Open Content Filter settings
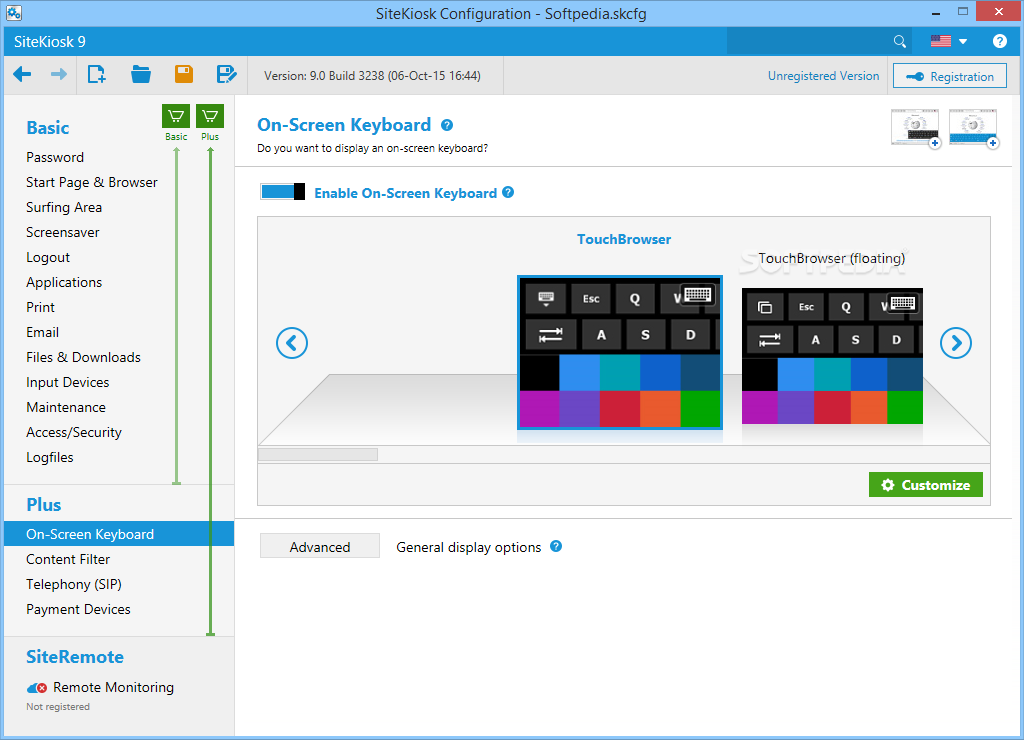1024x740 pixels. tap(68, 559)
